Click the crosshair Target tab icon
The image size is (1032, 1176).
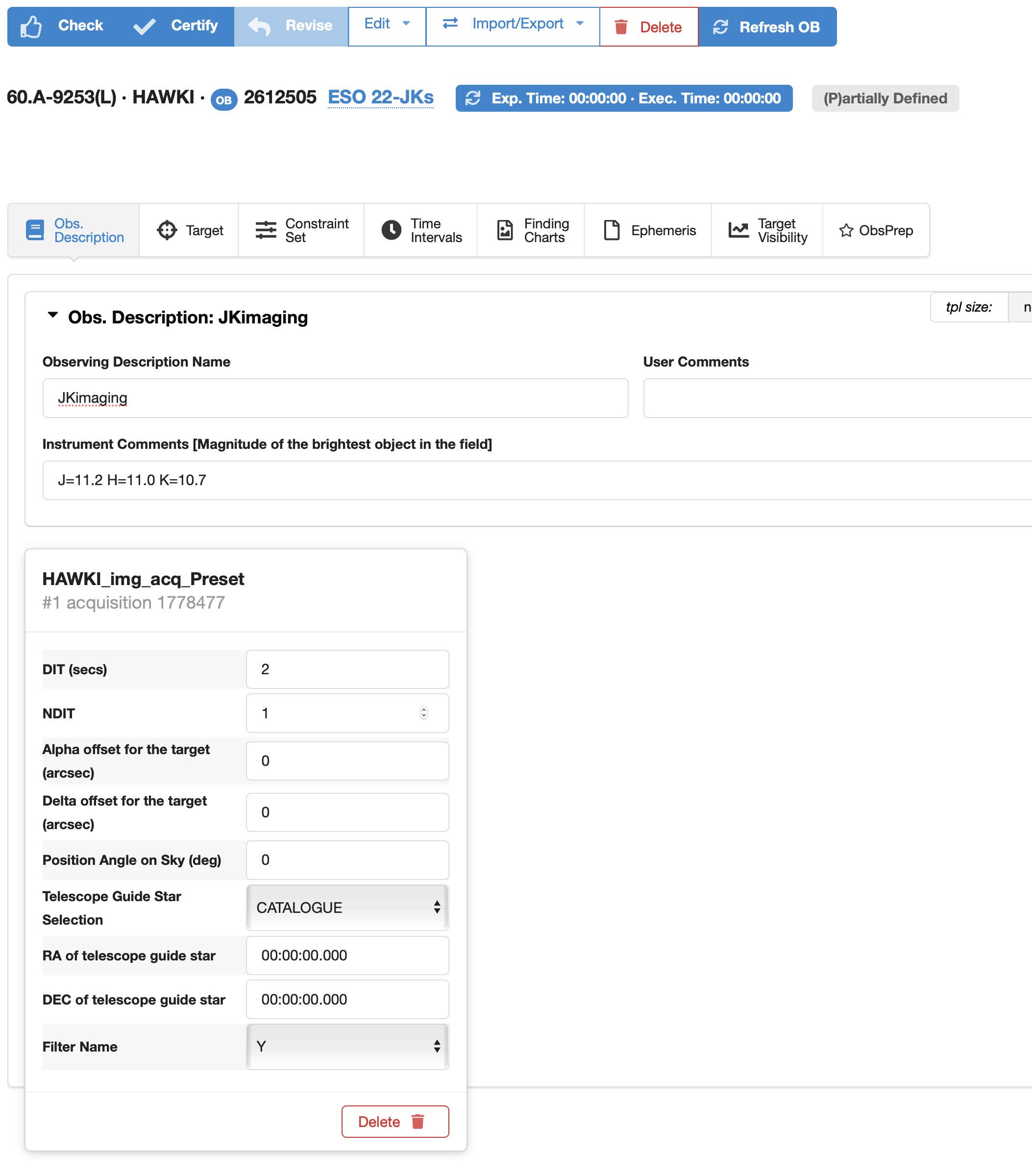(x=167, y=230)
